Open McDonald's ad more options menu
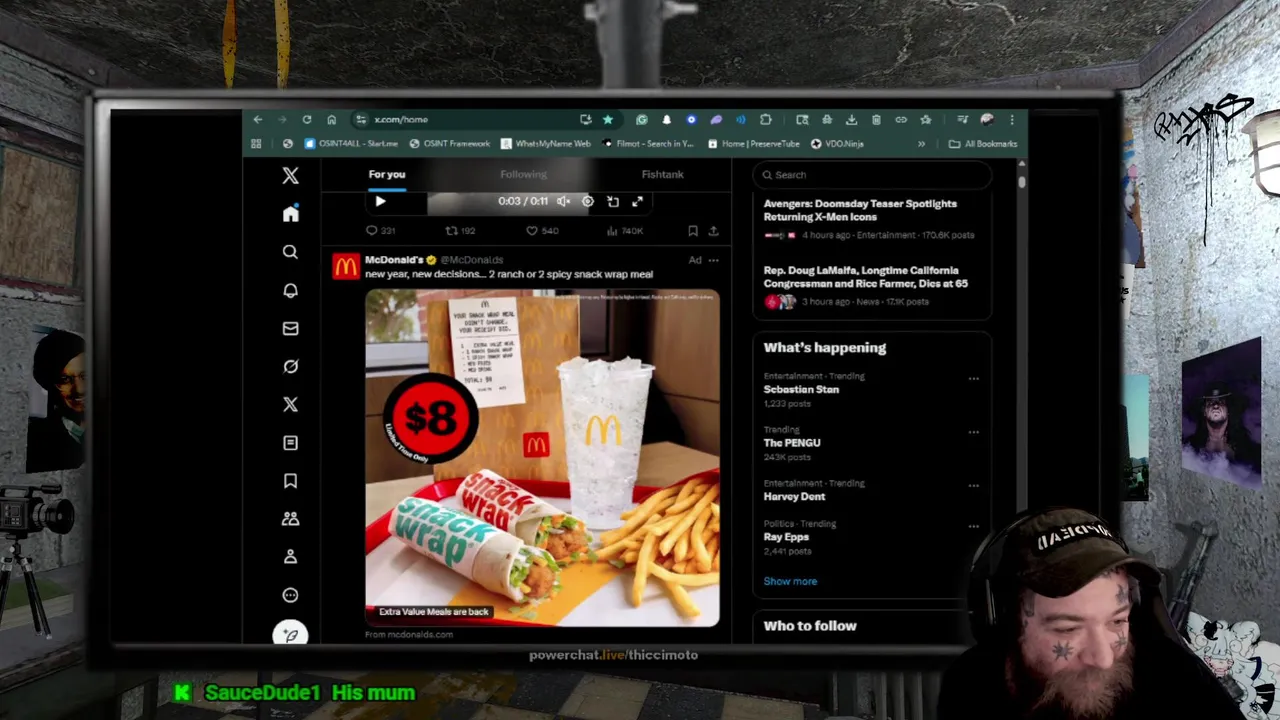1280x720 pixels. coord(713,260)
